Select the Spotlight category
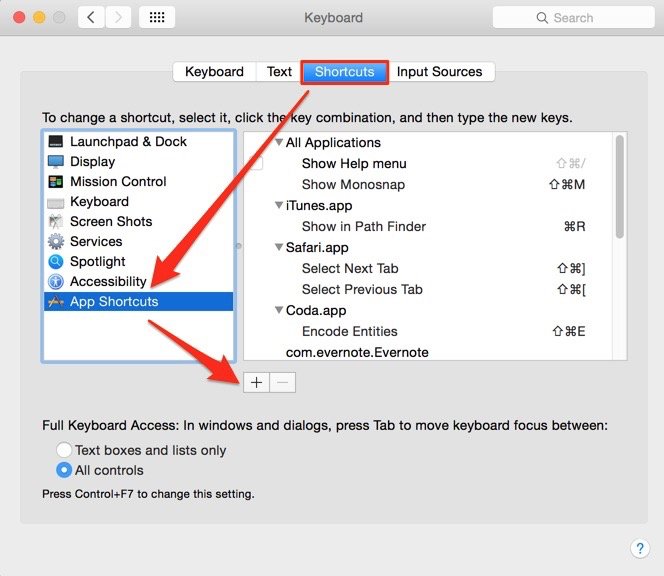This screenshot has width=664, height=576. tap(138, 261)
